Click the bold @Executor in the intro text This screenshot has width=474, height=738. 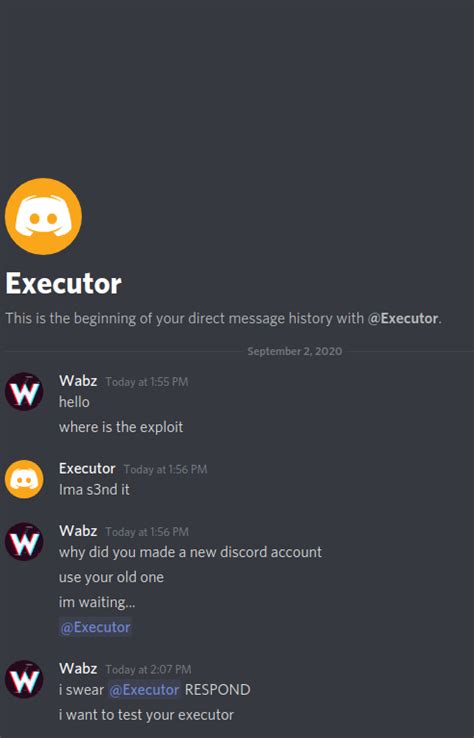(403, 319)
